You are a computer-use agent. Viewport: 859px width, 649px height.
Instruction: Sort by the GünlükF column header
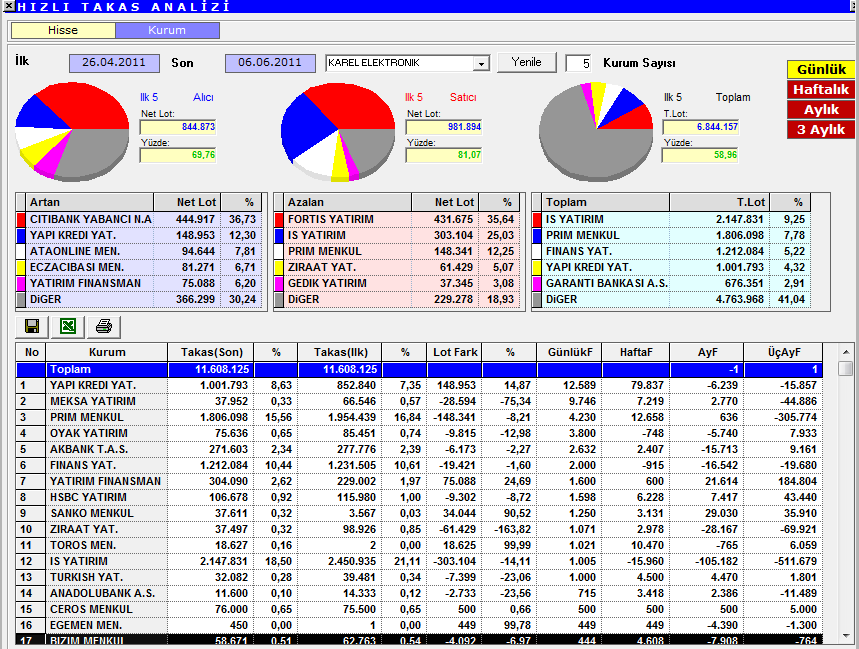pyautogui.click(x=570, y=352)
